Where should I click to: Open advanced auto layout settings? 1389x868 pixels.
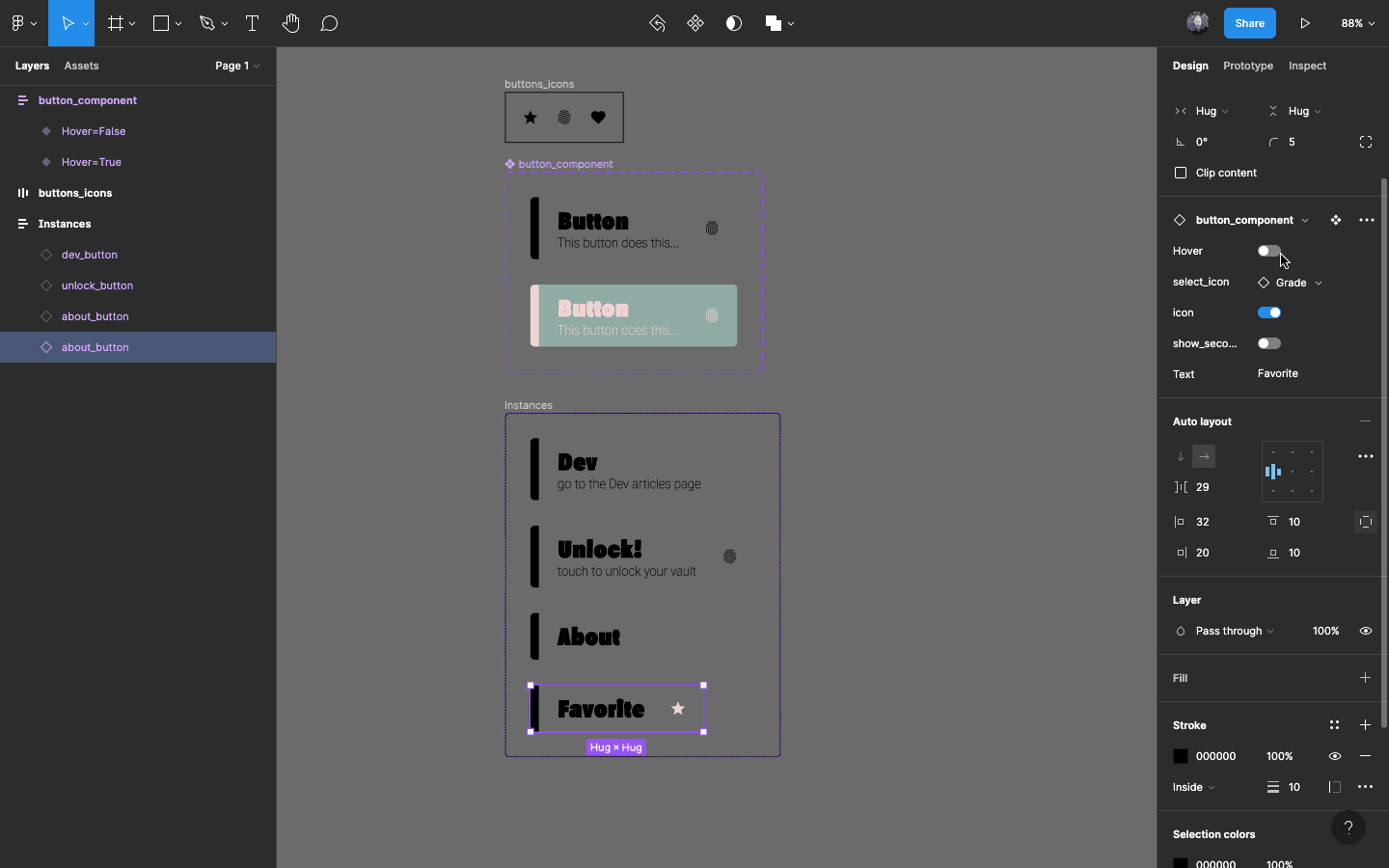(1366, 456)
